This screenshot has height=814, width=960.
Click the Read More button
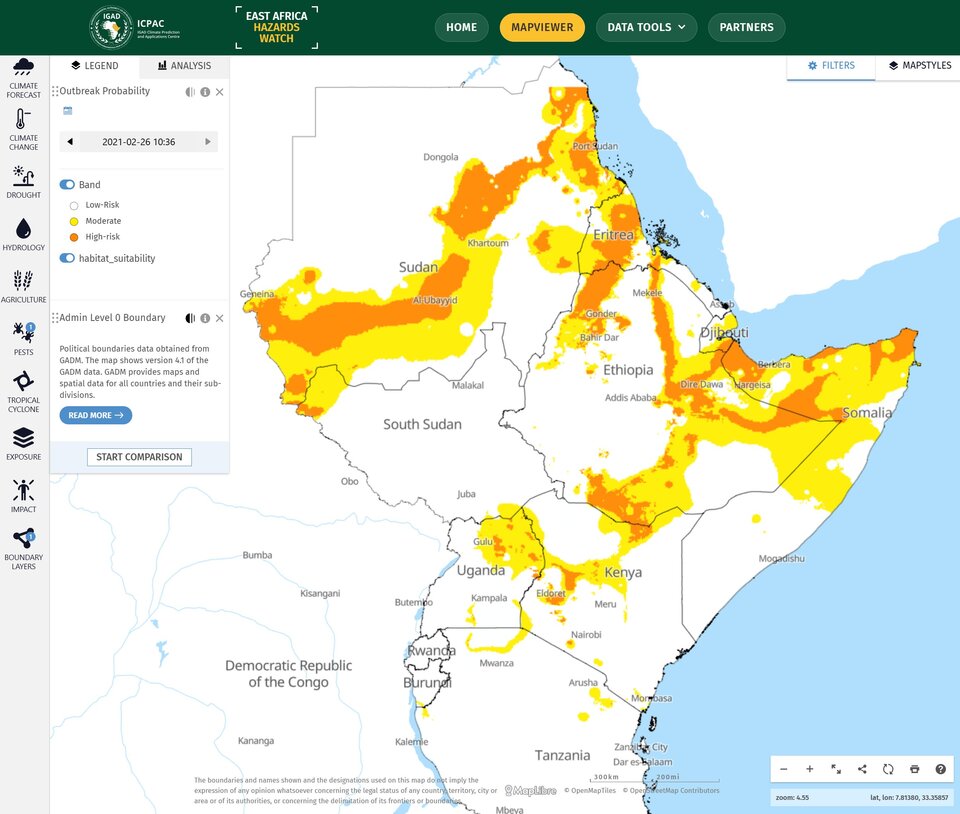[95, 415]
